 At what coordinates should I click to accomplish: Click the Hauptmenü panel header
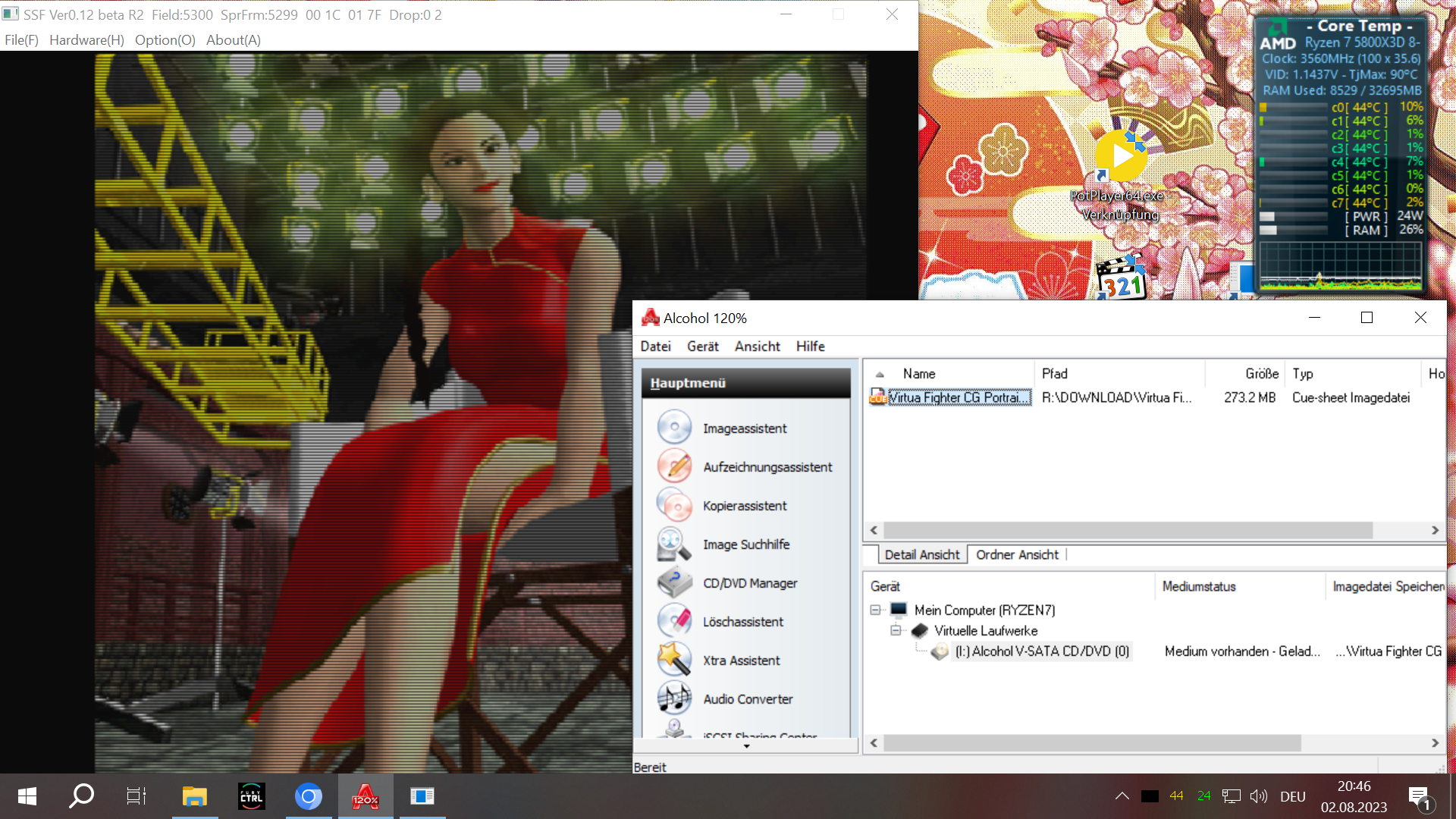tap(746, 383)
